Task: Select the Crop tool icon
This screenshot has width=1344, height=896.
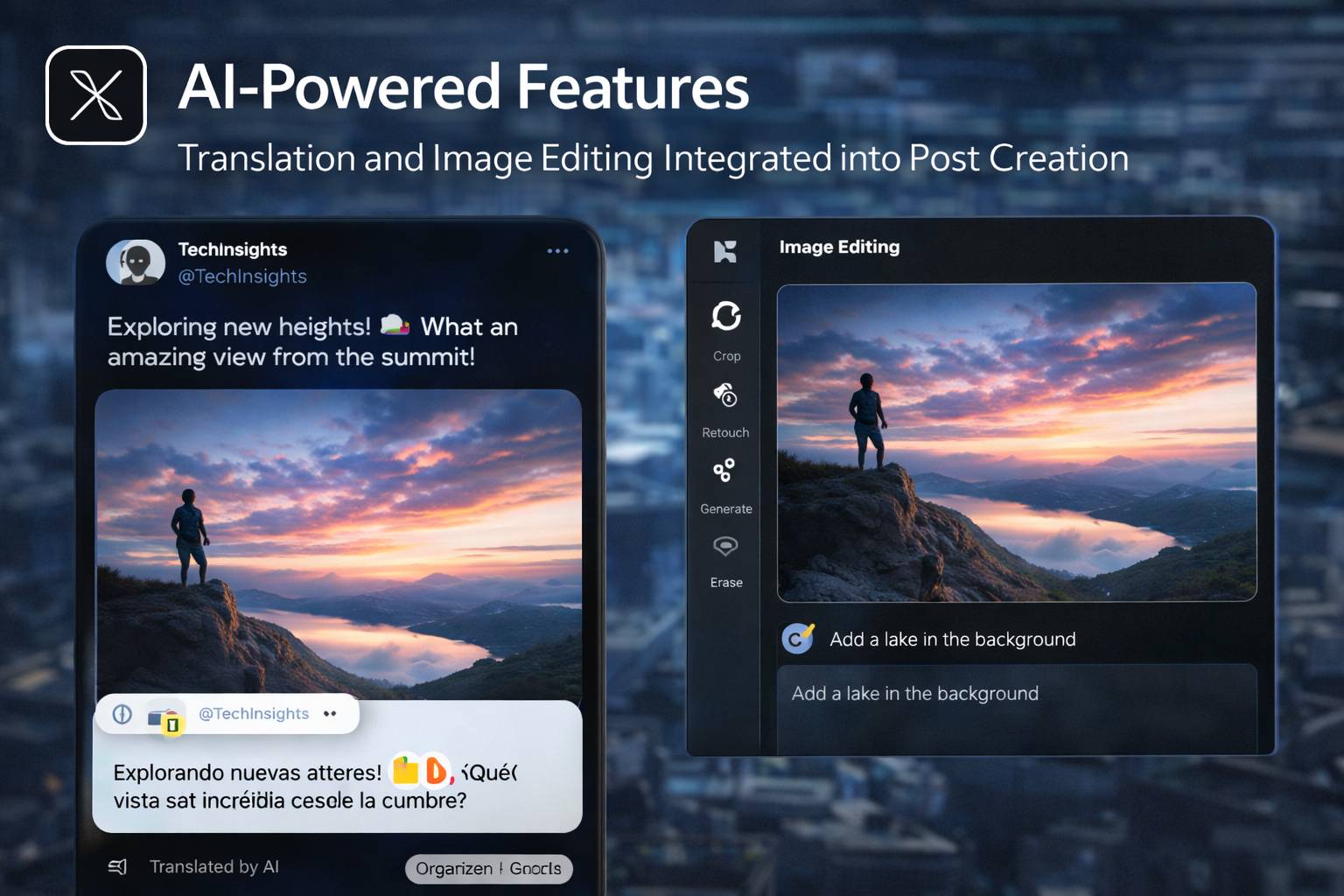Action: 725,316
